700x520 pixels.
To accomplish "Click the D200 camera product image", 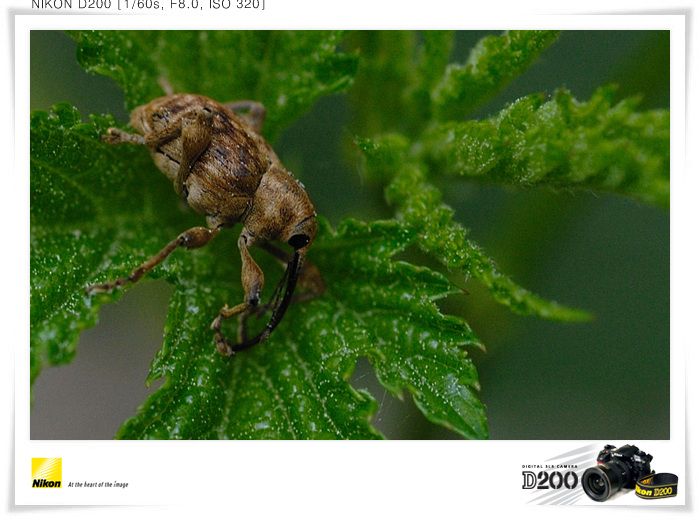I will coord(619,472).
